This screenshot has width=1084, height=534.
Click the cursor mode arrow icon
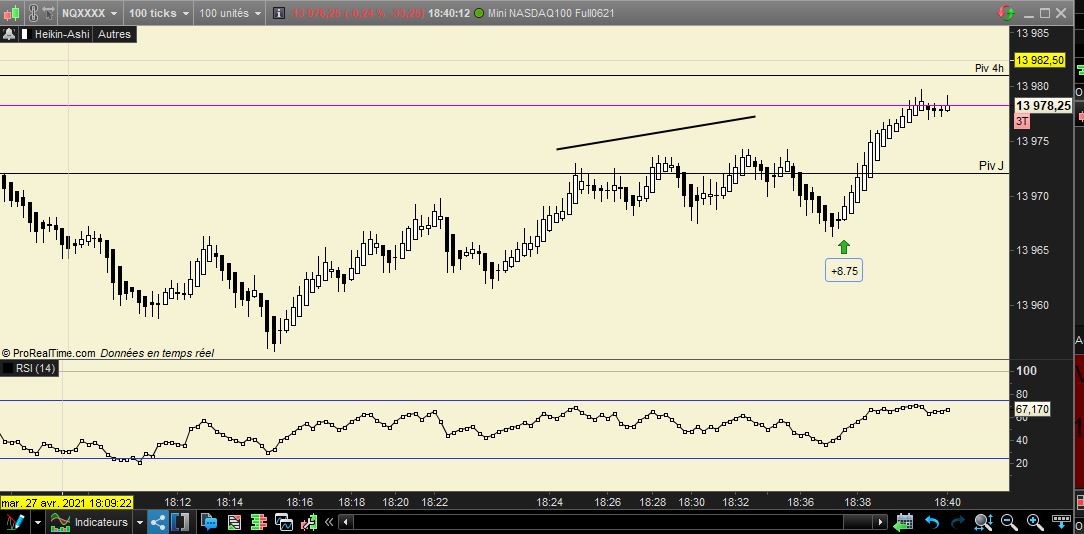(48, 13)
